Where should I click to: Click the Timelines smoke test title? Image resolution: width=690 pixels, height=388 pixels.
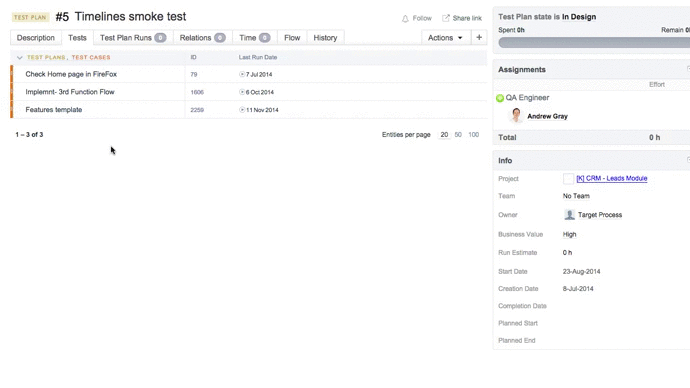coord(130,17)
